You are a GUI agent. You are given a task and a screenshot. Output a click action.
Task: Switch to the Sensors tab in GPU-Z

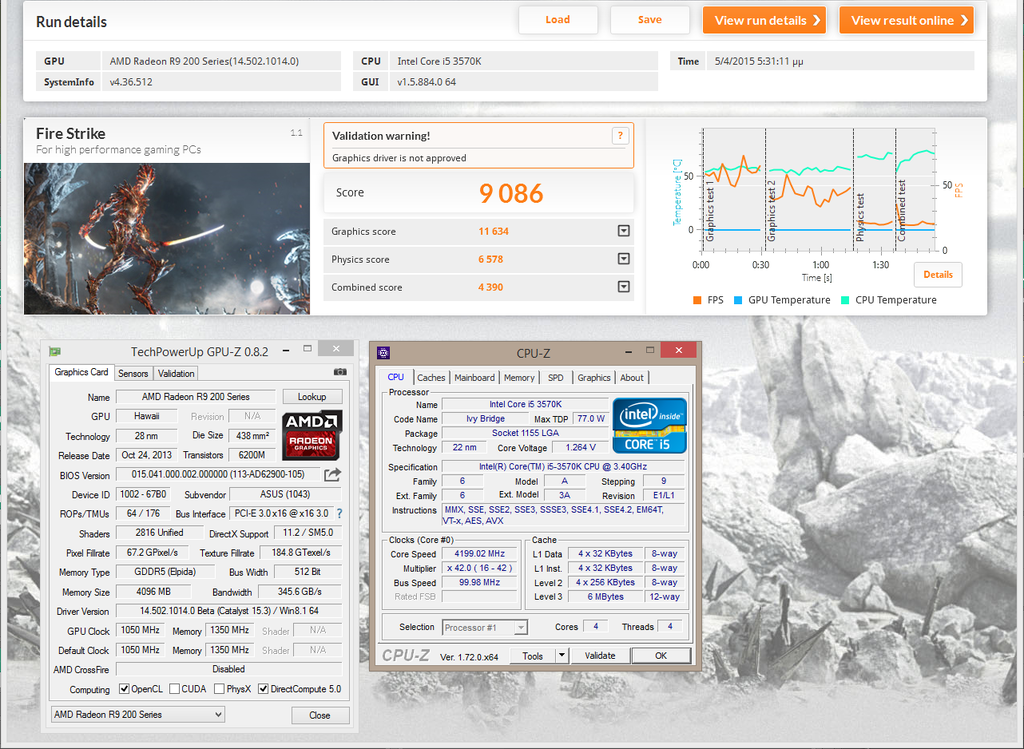[x=133, y=373]
